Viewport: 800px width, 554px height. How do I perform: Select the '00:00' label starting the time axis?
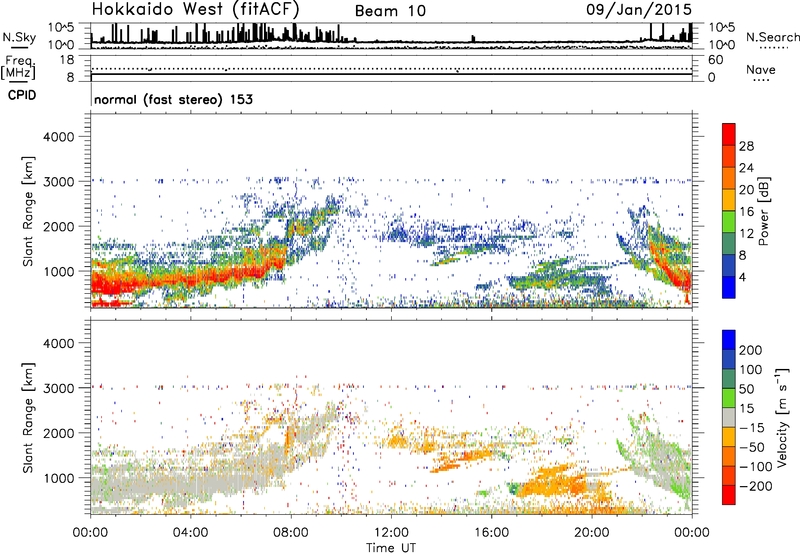(x=90, y=533)
